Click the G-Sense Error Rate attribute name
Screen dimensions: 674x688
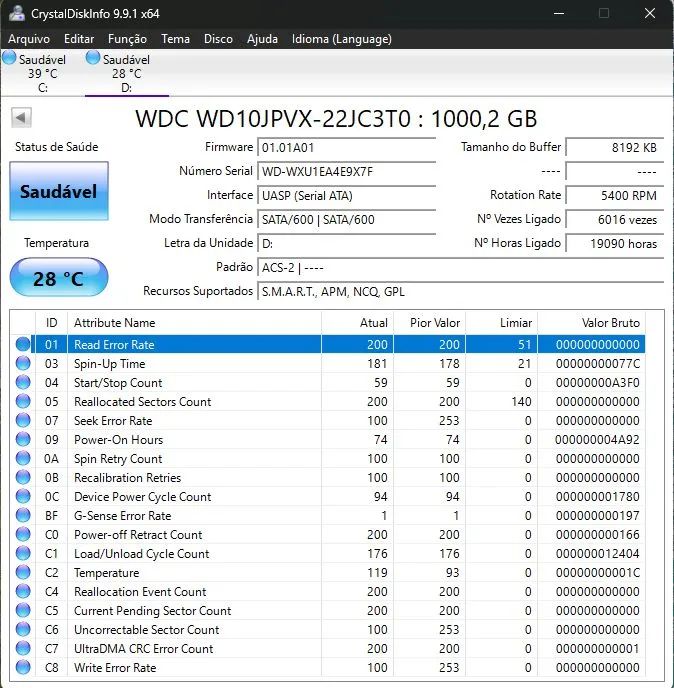[122, 516]
